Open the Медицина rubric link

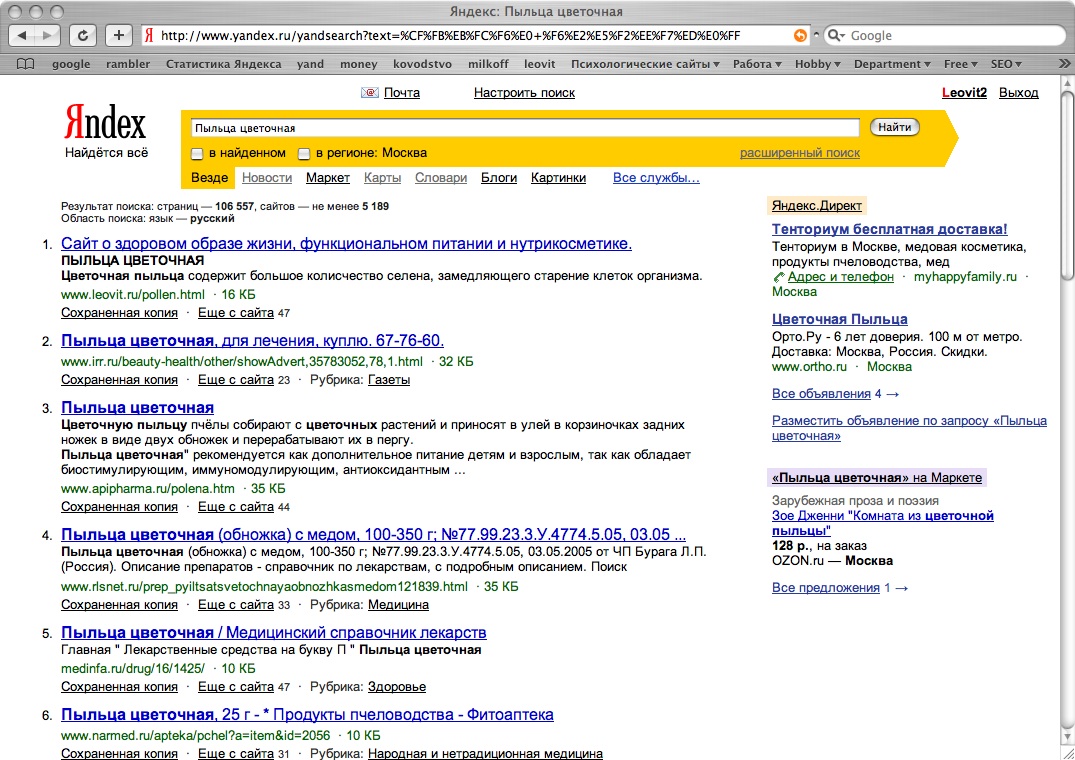(398, 605)
